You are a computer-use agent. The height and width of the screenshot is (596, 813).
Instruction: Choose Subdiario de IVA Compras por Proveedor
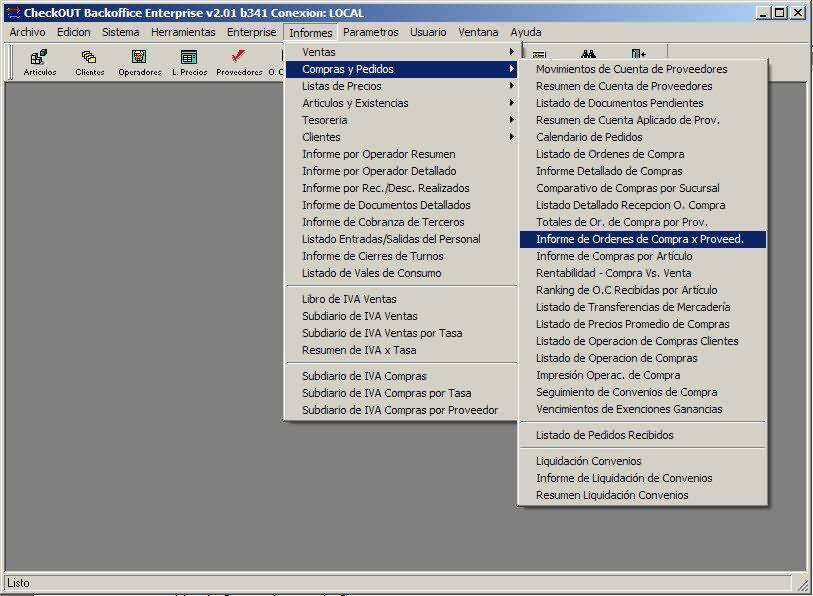401,410
